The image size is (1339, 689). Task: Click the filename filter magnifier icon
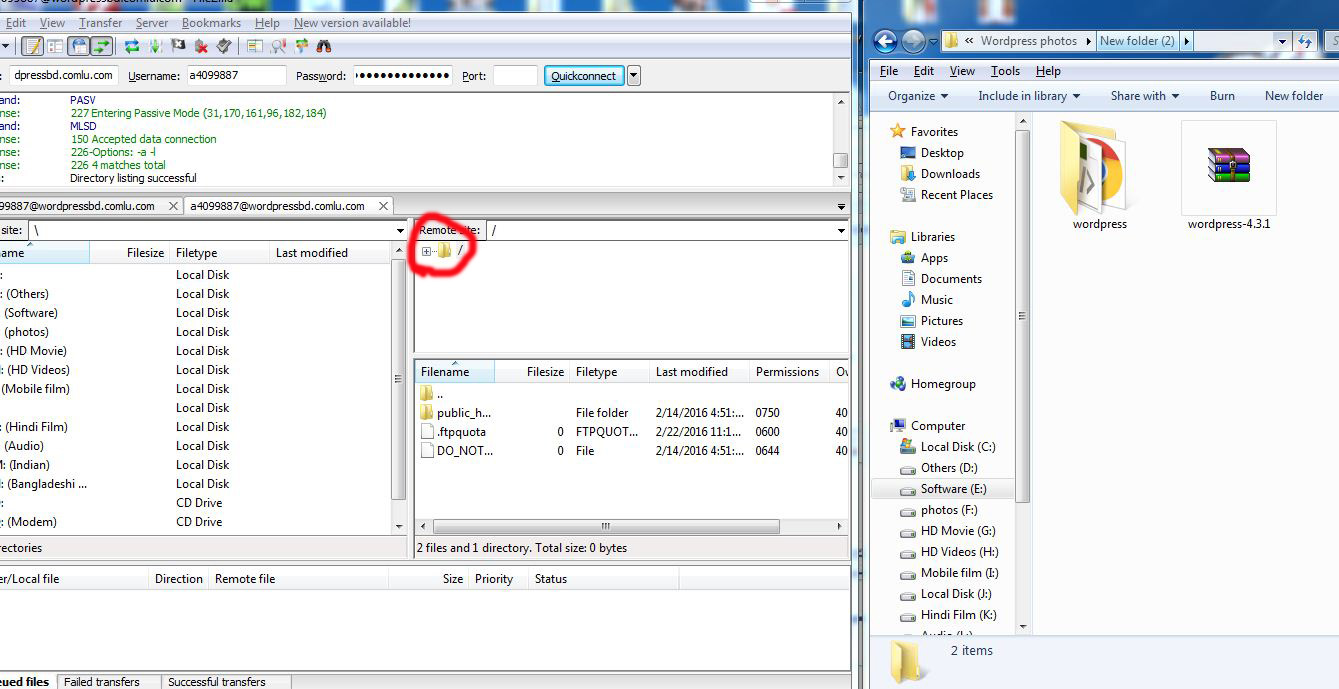[278, 46]
